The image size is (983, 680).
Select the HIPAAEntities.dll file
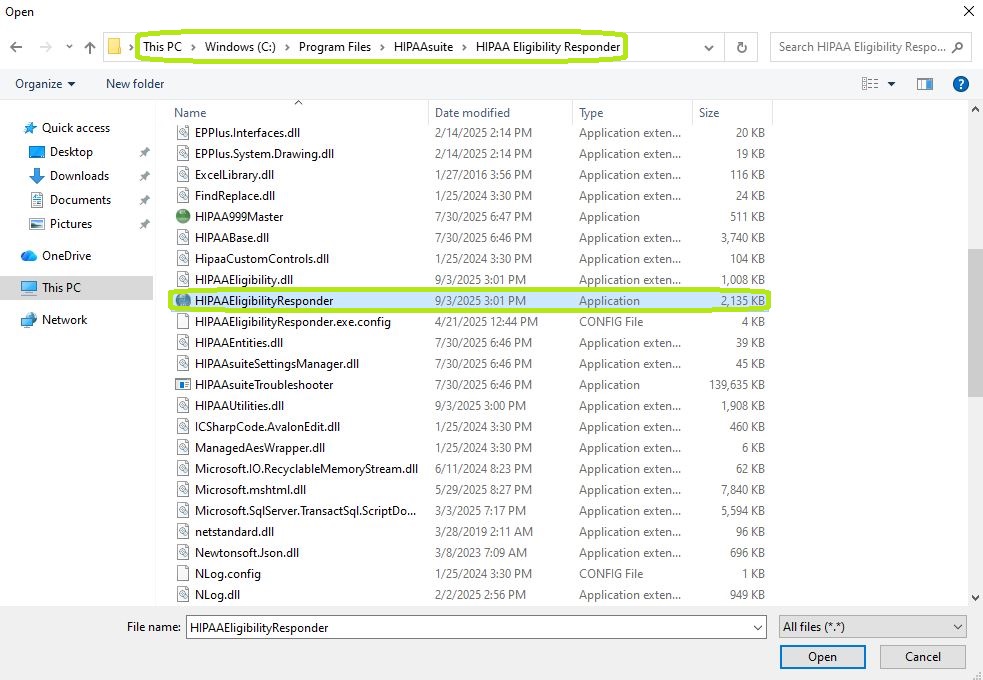238,343
